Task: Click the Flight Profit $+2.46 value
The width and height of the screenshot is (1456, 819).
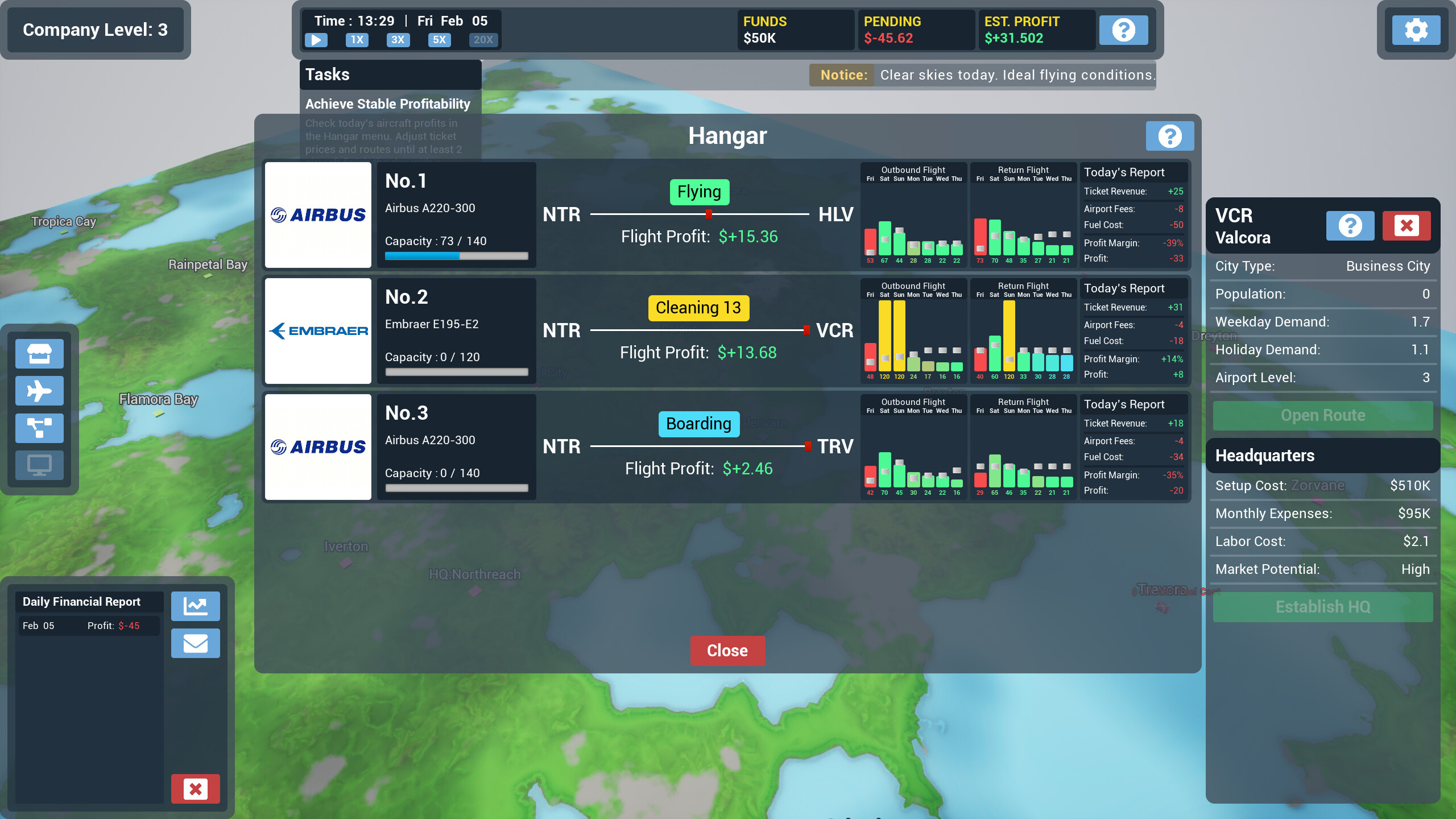Action: 747,469
